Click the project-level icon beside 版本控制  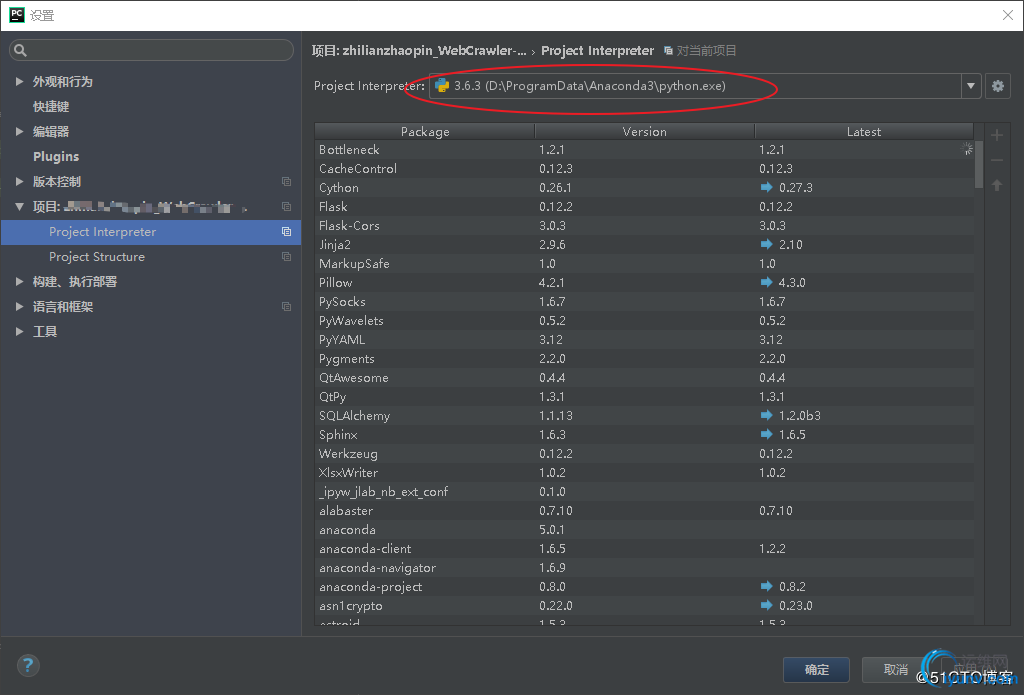click(x=286, y=182)
